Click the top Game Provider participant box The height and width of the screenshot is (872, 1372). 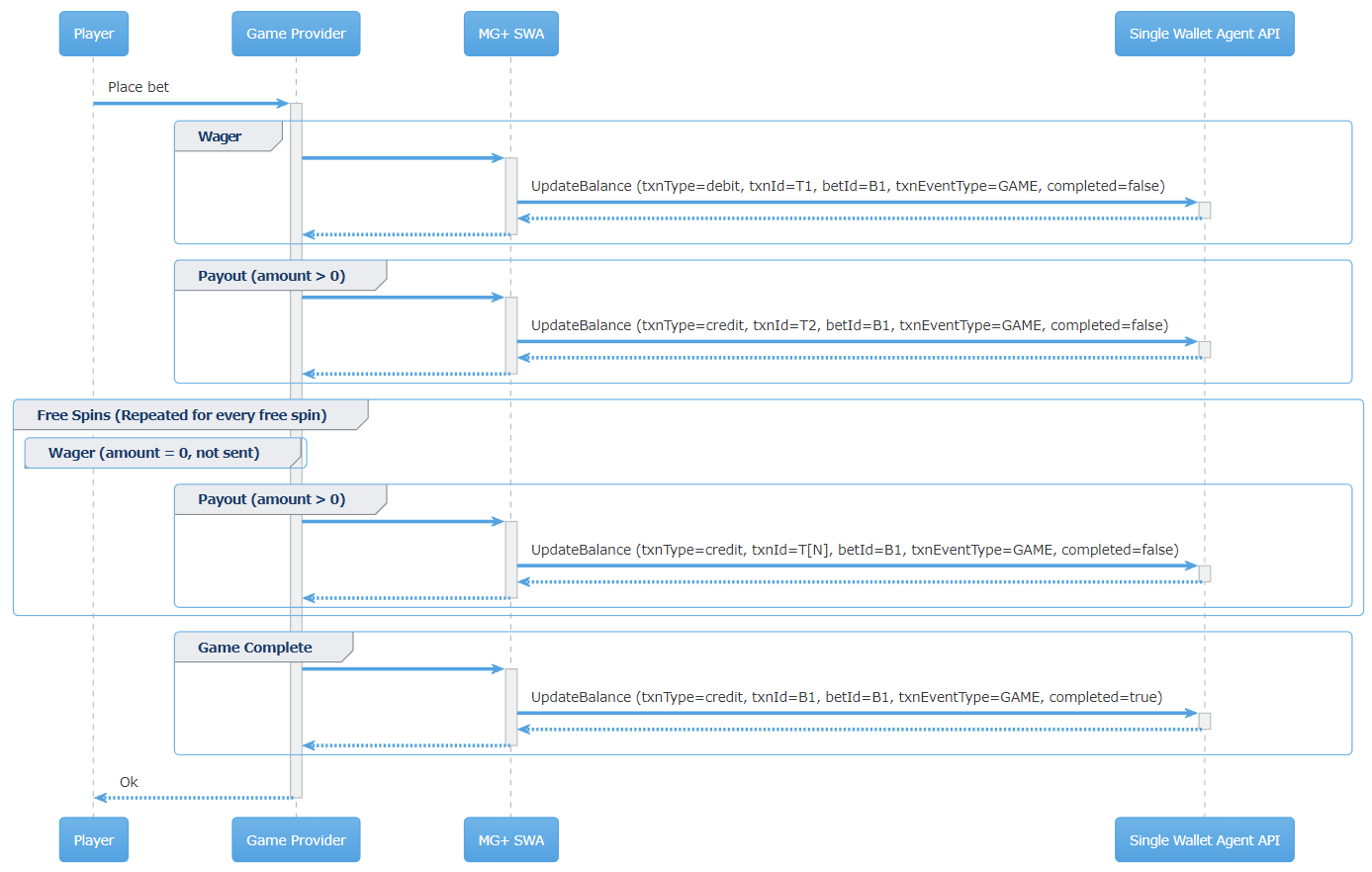click(x=296, y=34)
